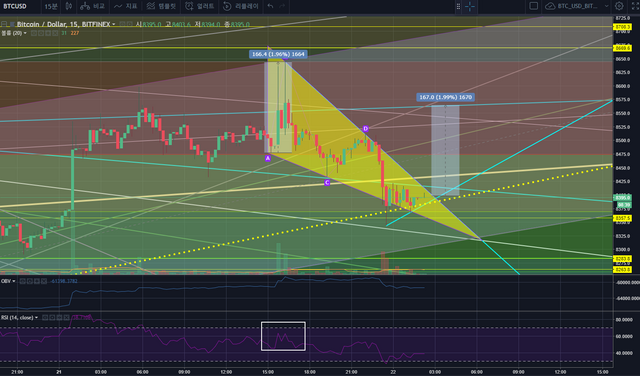This screenshot has width=640, height=376.
Task: Click the yellow 8708.3 price label
Action: point(622,27)
